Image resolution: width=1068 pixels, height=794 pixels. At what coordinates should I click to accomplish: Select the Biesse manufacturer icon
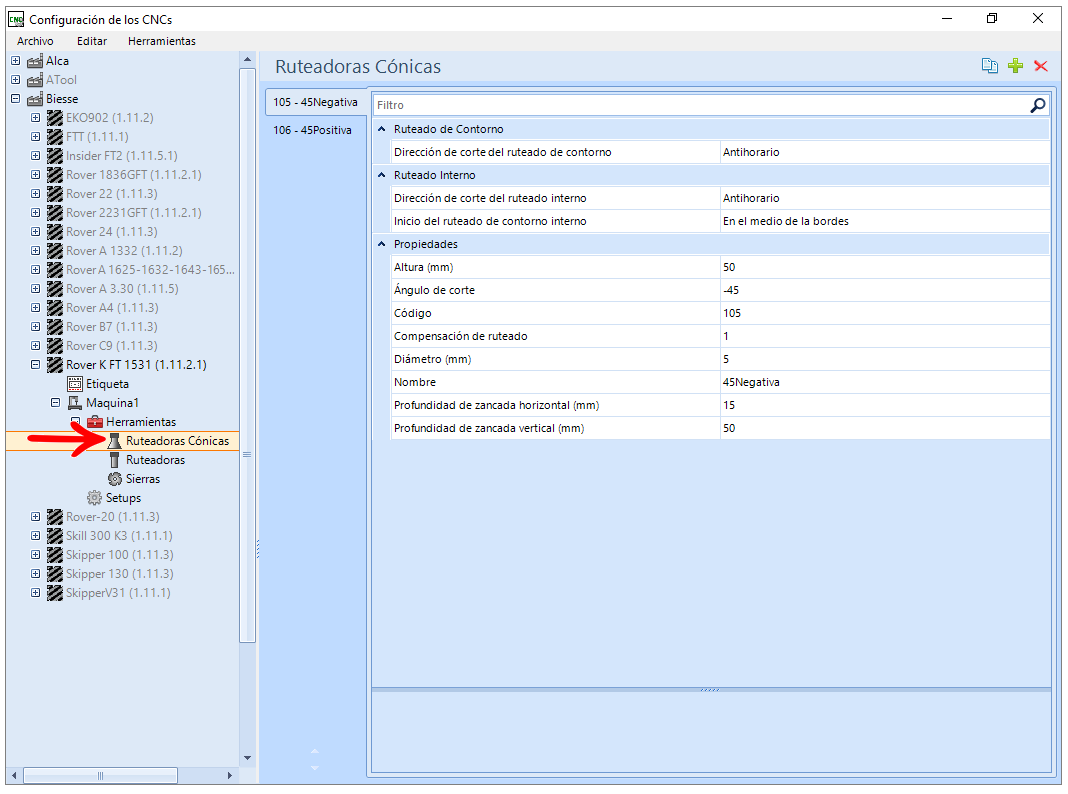tap(35, 99)
